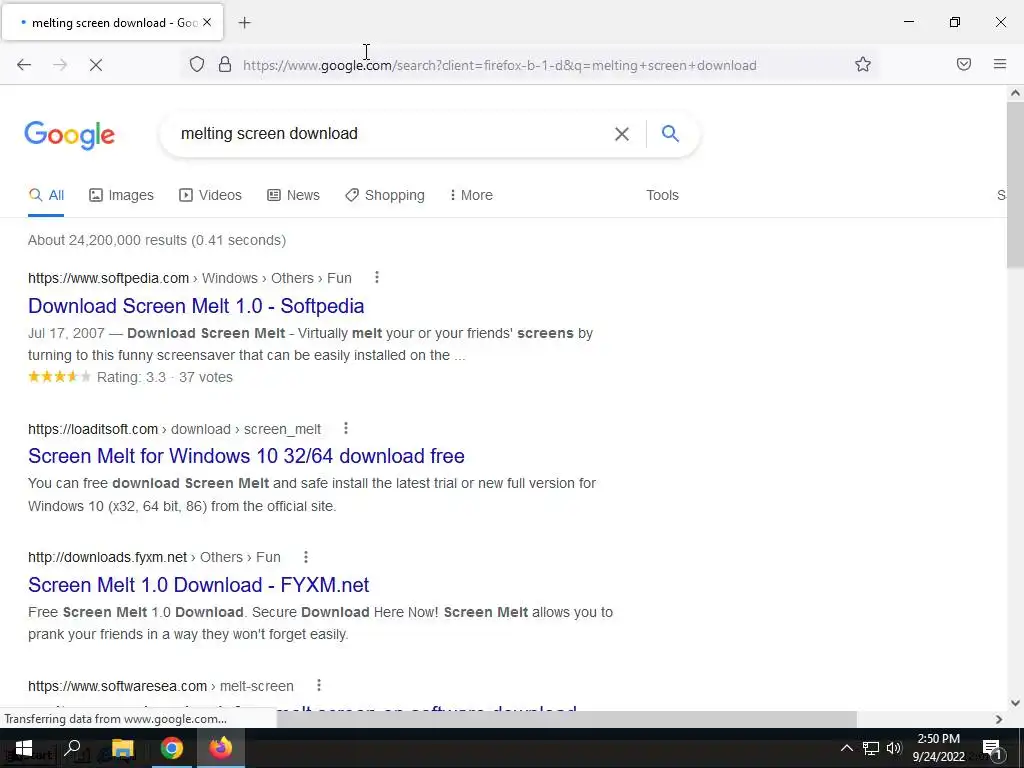Click the scroll down arrow
The image size is (1024, 768).
pyautogui.click(x=1015, y=703)
